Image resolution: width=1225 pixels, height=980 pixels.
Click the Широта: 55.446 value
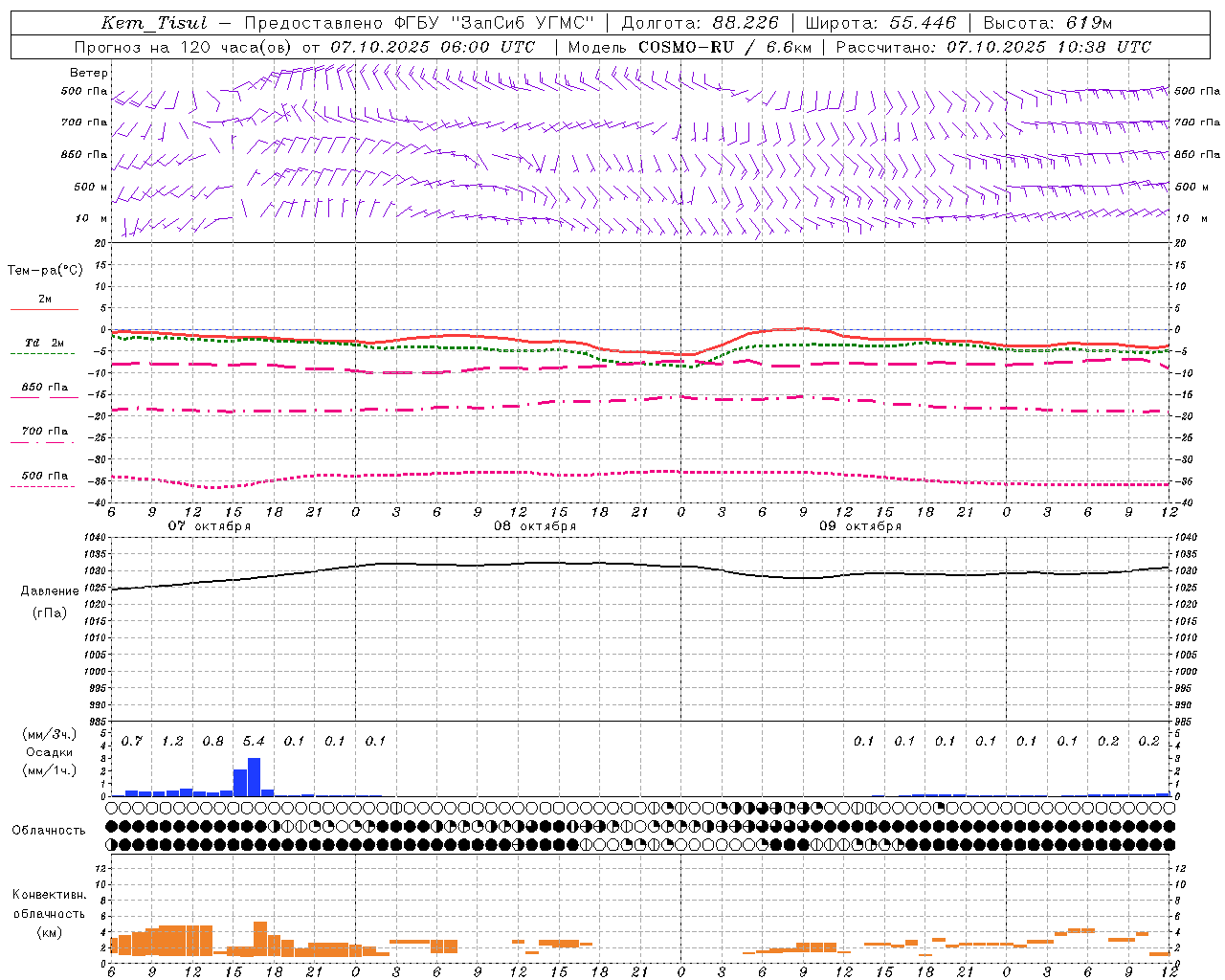880,23
